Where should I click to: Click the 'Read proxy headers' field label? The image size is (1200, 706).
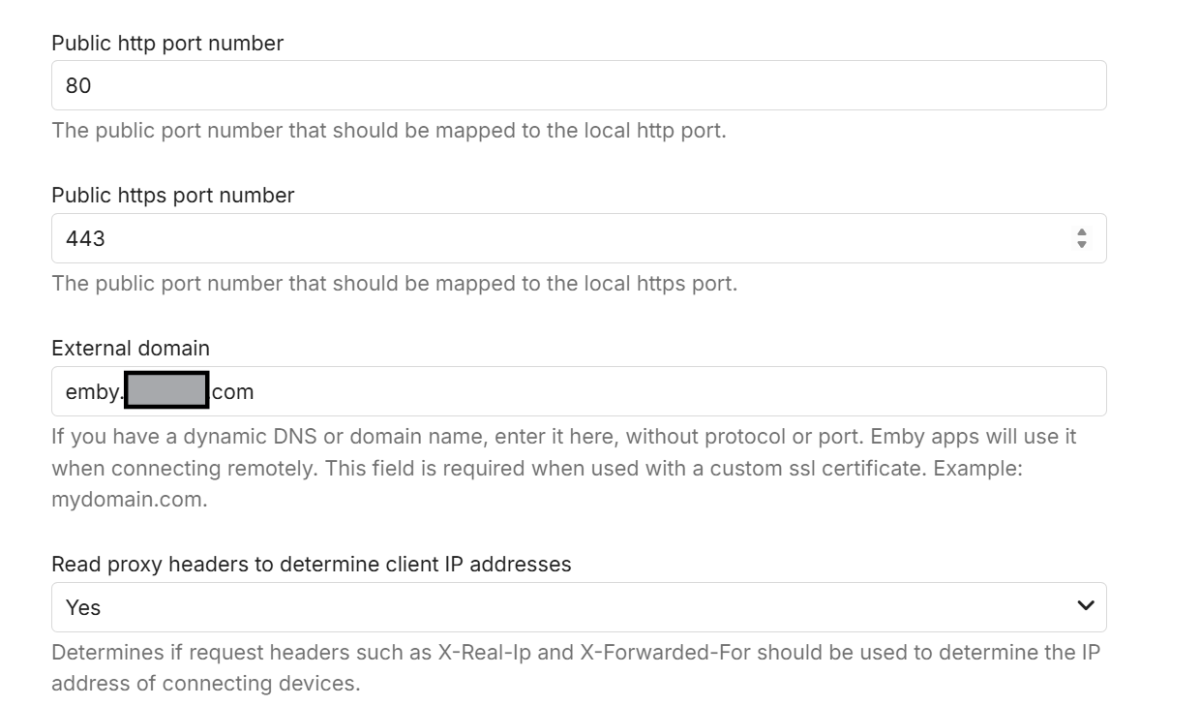click(x=311, y=564)
